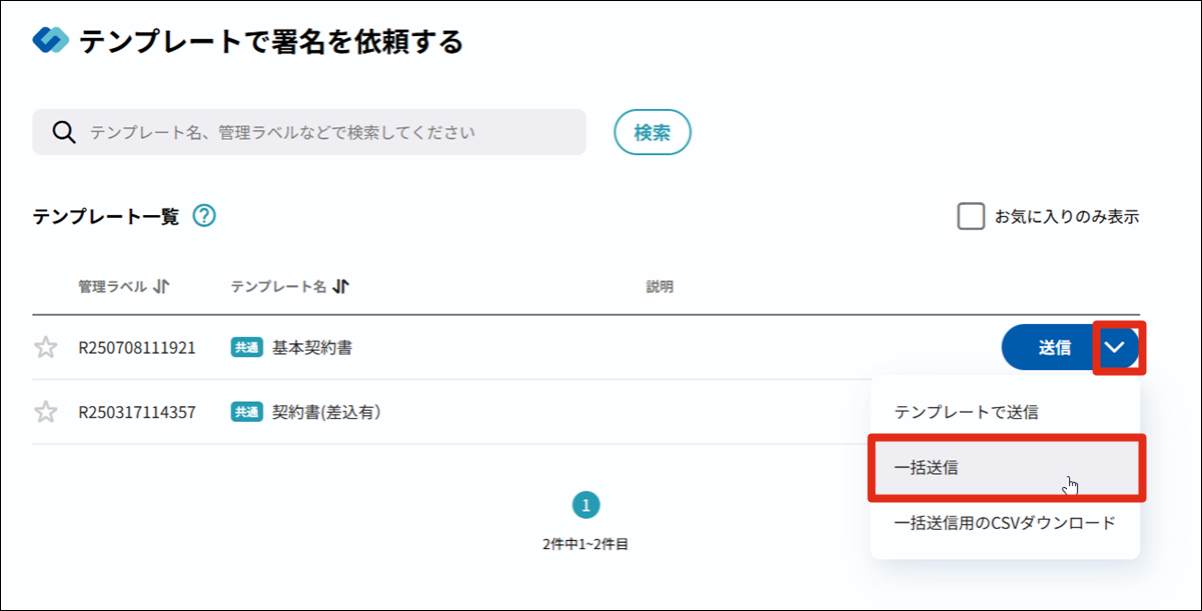Go to page 1 in pagination
Image resolution: width=1202 pixels, height=611 pixels.
586,505
